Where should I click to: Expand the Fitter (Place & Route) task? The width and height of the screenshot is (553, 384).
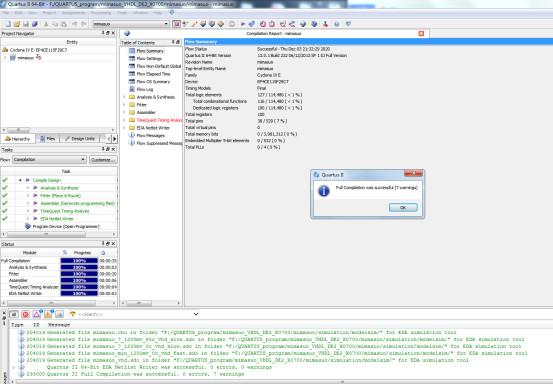pyautogui.click(x=28, y=196)
